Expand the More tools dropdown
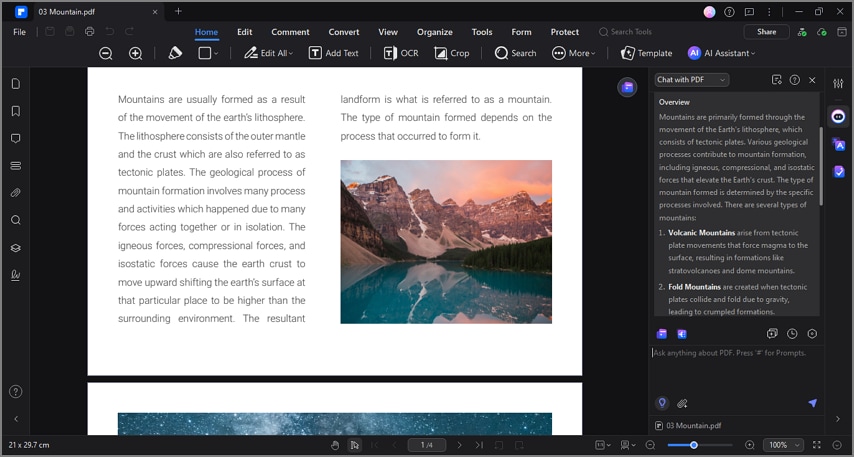The width and height of the screenshot is (854, 457). tap(574, 53)
